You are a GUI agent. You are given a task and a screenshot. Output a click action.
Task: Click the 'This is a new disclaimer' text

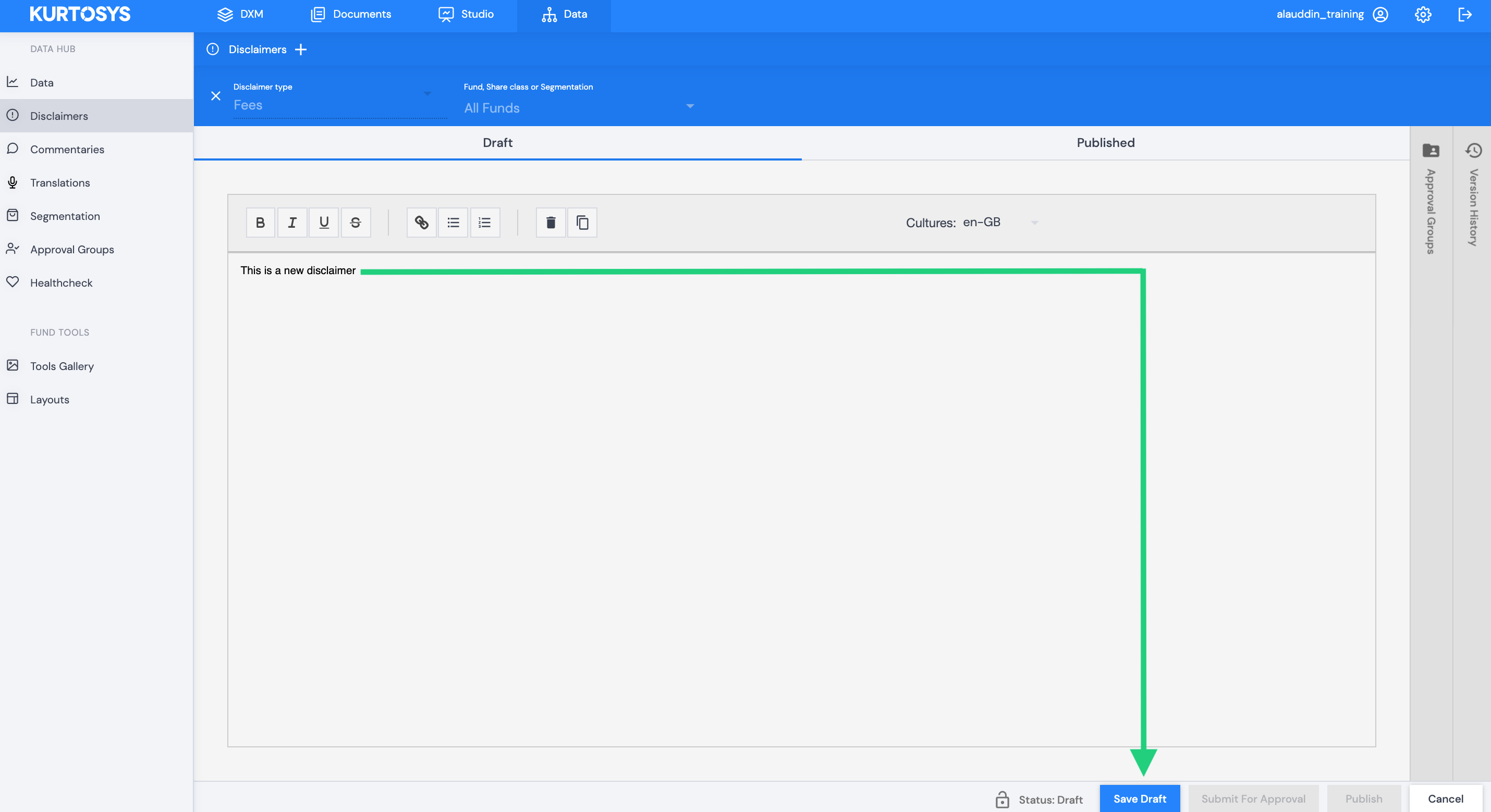(298, 270)
